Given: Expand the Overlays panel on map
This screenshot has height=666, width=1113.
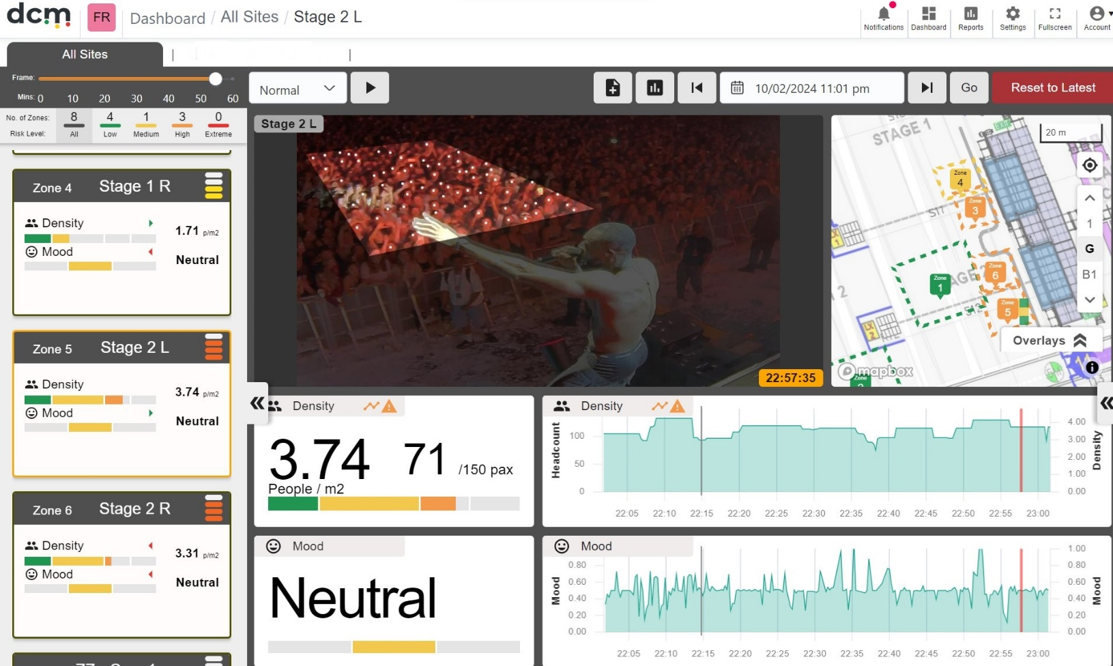Looking at the screenshot, I should [x=1049, y=341].
